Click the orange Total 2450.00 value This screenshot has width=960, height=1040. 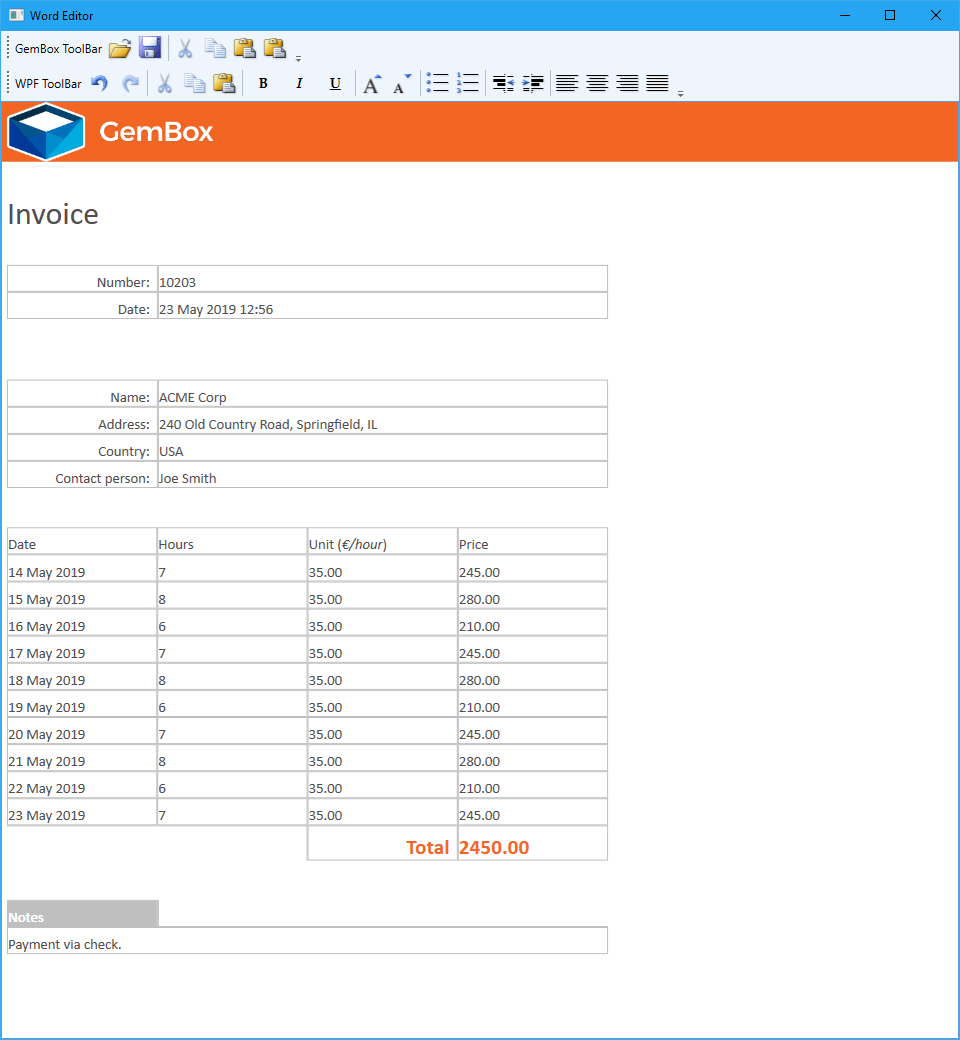494,848
